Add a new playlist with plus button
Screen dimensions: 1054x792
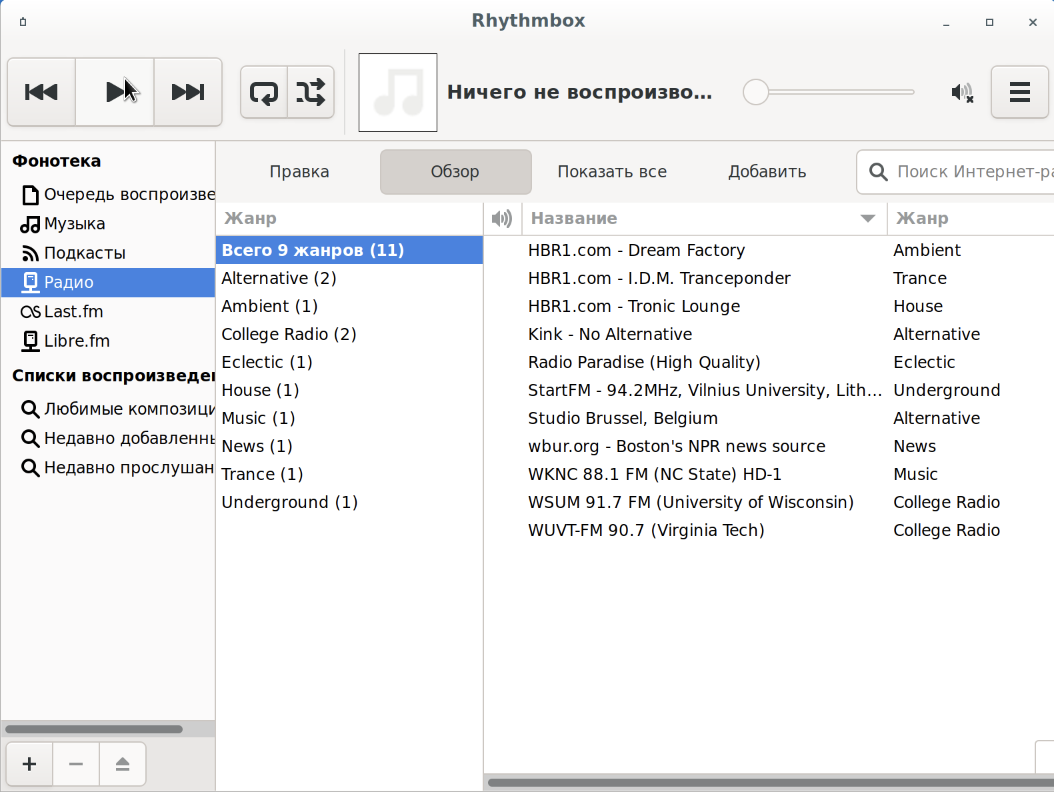coord(28,763)
